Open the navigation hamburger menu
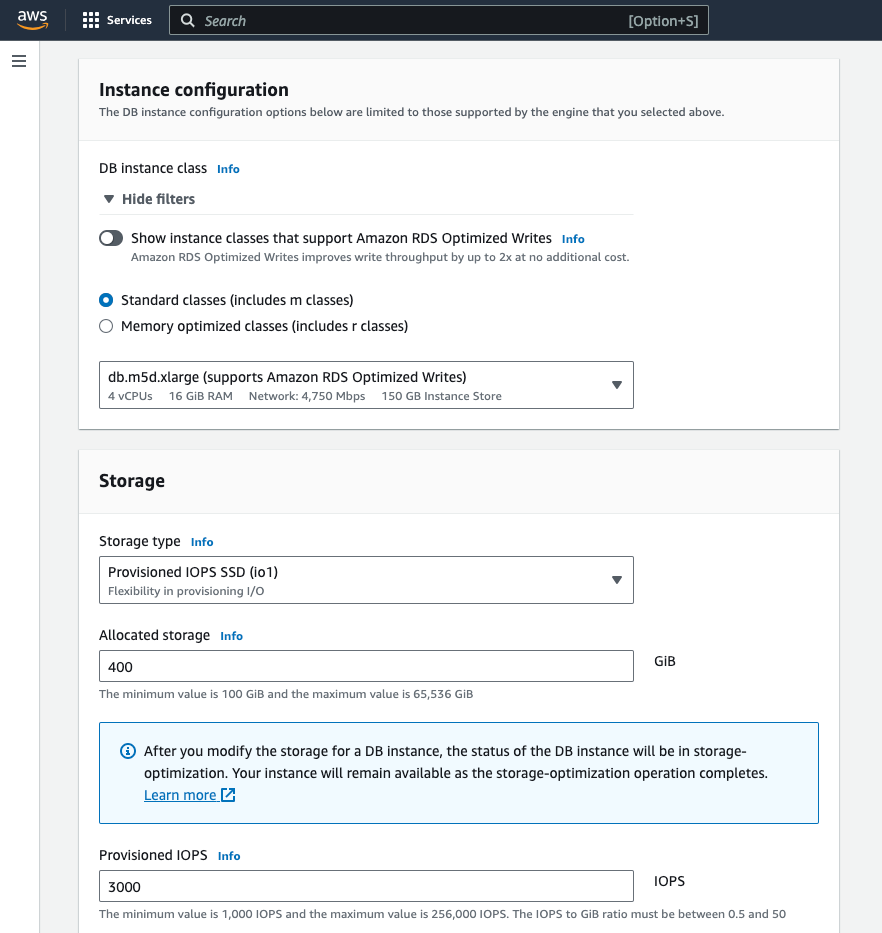 (x=18, y=61)
